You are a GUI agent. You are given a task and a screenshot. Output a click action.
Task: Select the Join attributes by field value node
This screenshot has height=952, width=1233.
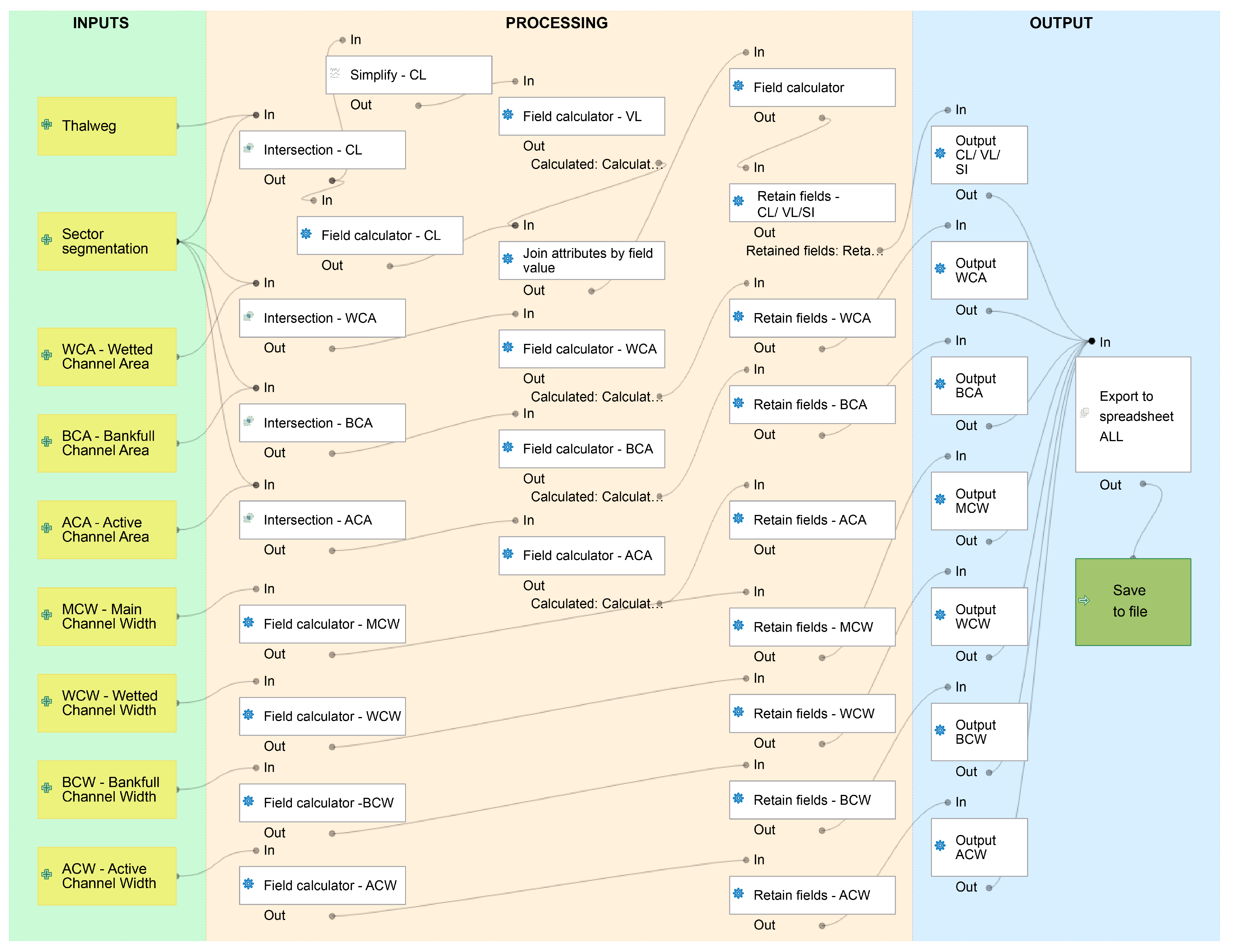(x=581, y=260)
